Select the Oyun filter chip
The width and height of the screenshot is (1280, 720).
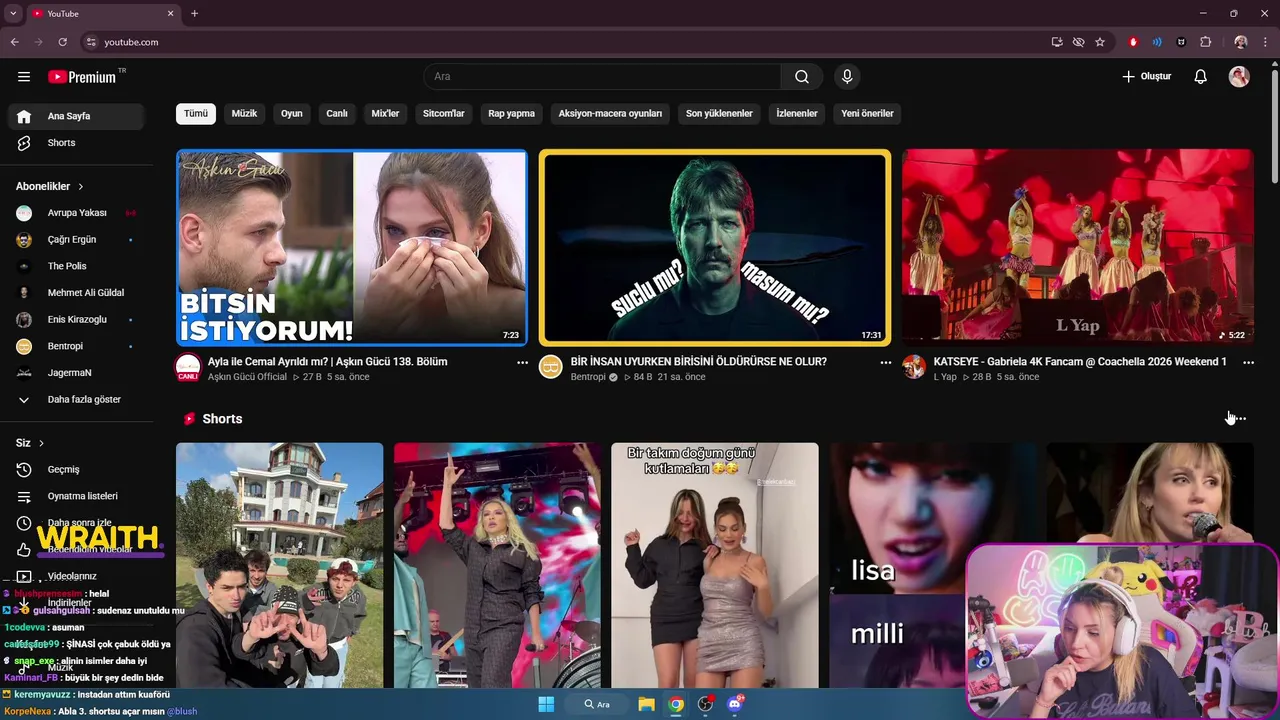[291, 114]
